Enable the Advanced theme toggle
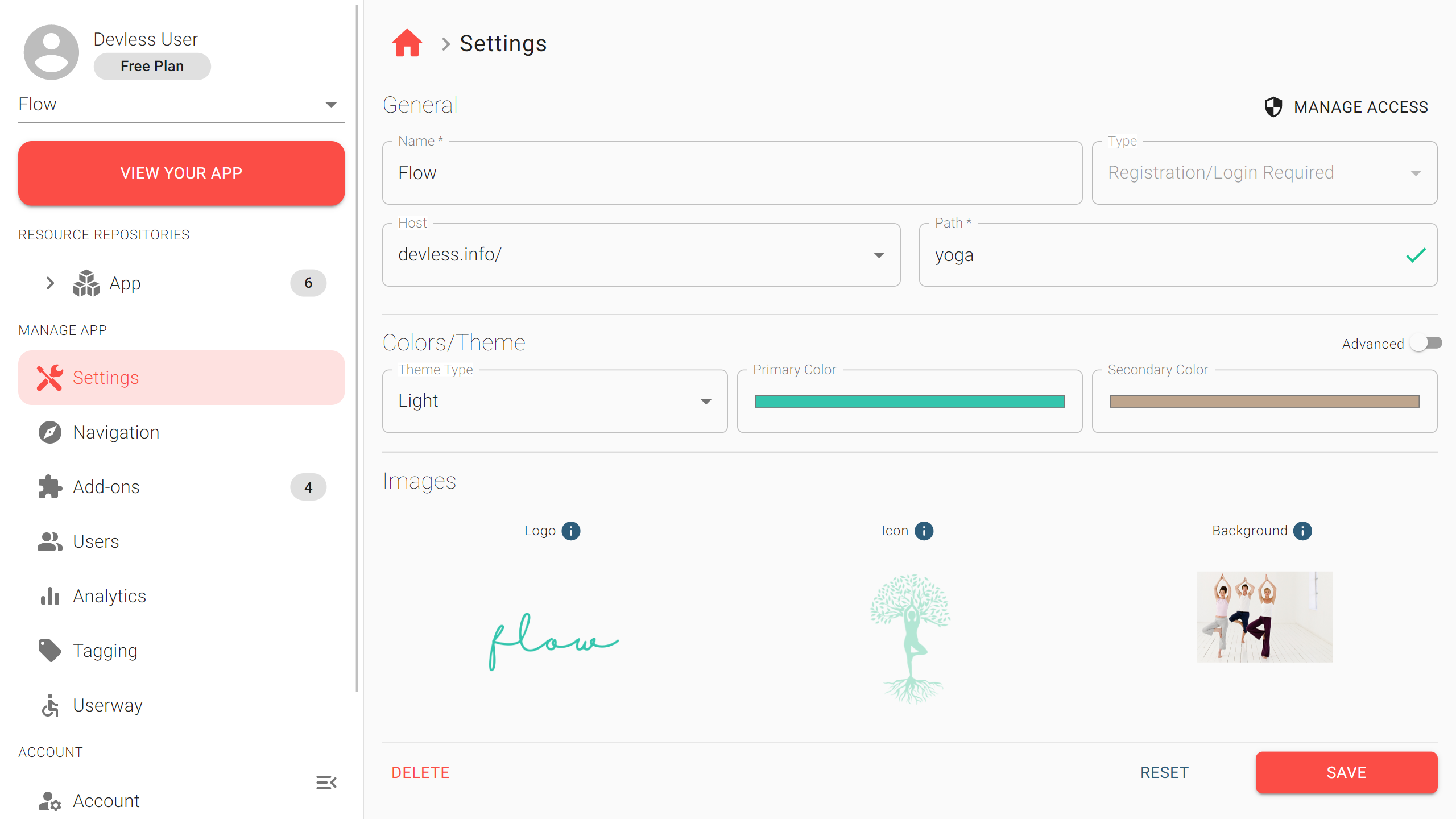The height and width of the screenshot is (819, 1456). tap(1428, 343)
